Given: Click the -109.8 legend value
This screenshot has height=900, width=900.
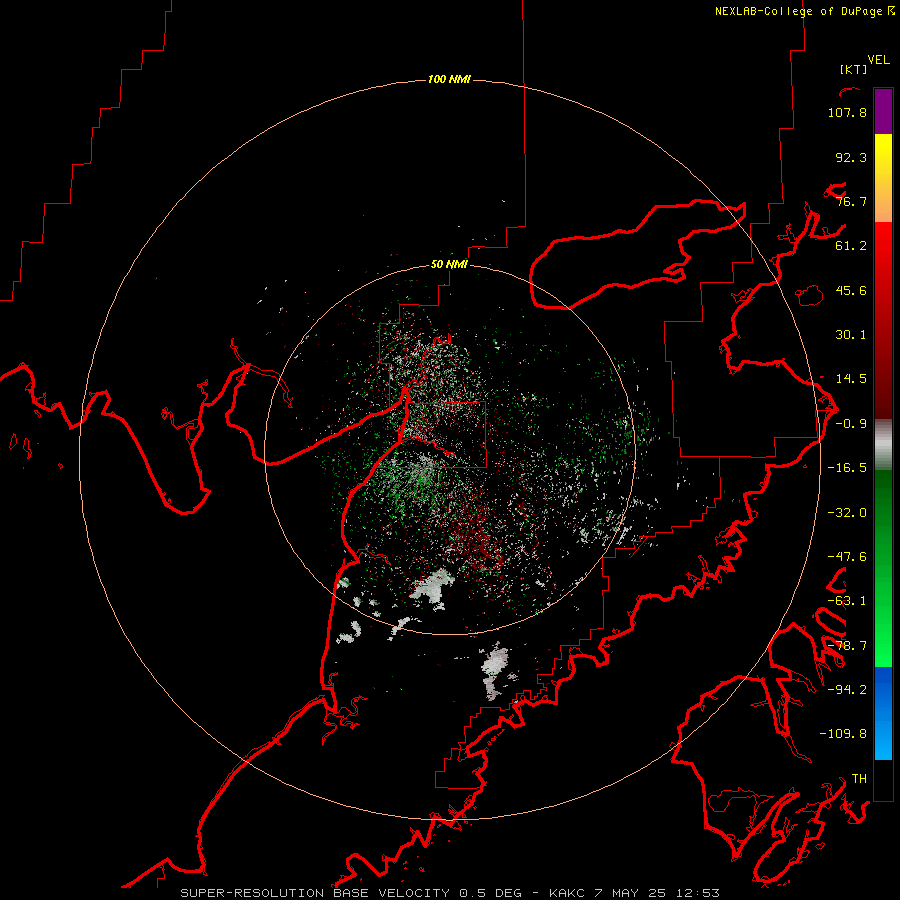Looking at the screenshot, I should [843, 734].
